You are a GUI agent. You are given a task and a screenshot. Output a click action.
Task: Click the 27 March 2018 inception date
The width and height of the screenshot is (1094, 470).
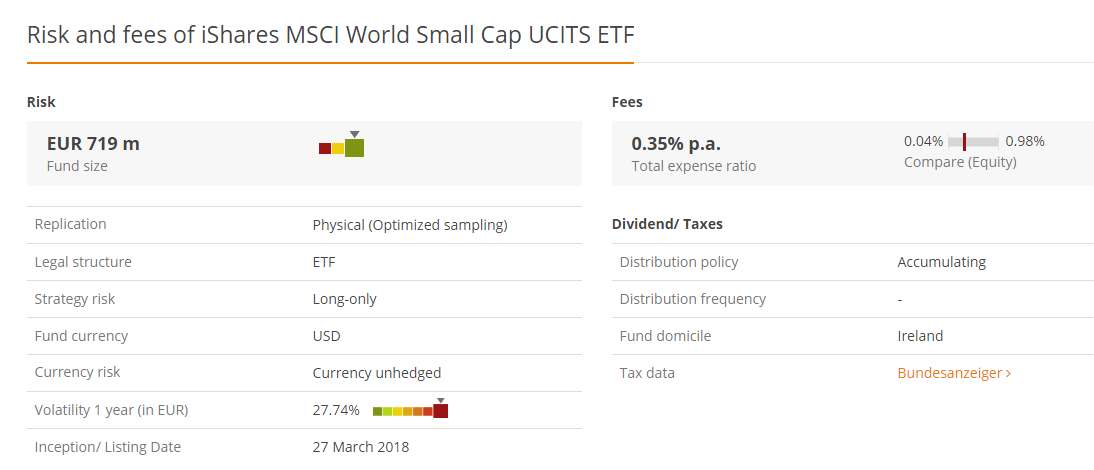(361, 447)
